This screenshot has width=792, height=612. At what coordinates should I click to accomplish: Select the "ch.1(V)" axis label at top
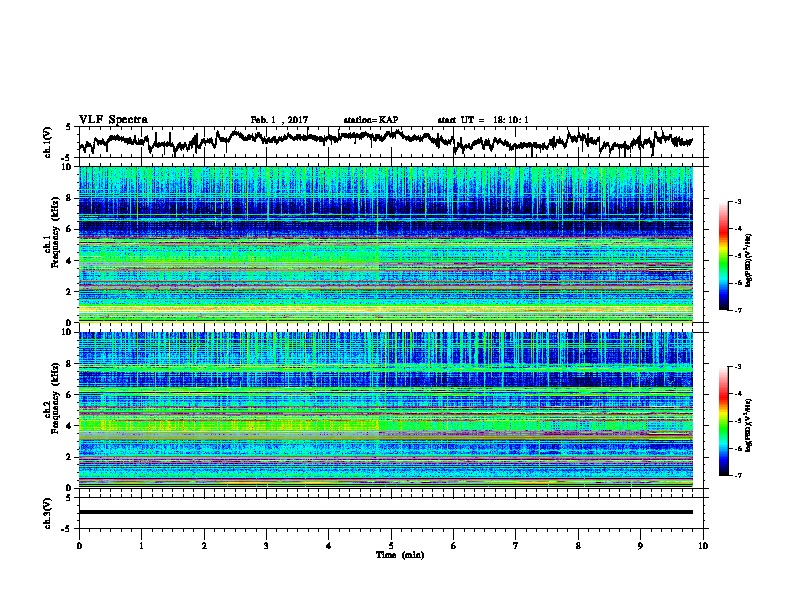coord(48,142)
